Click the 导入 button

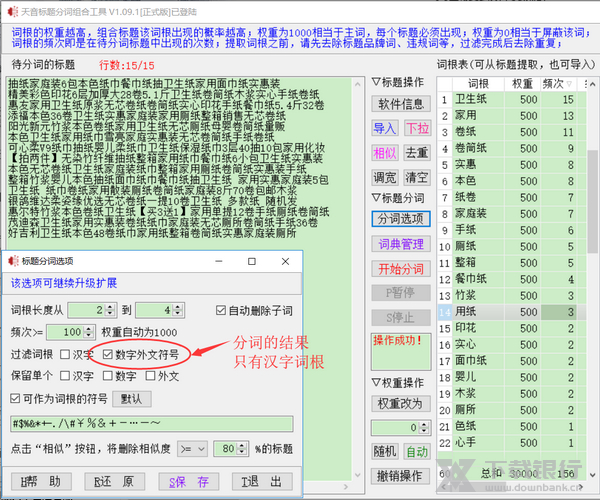point(385,128)
